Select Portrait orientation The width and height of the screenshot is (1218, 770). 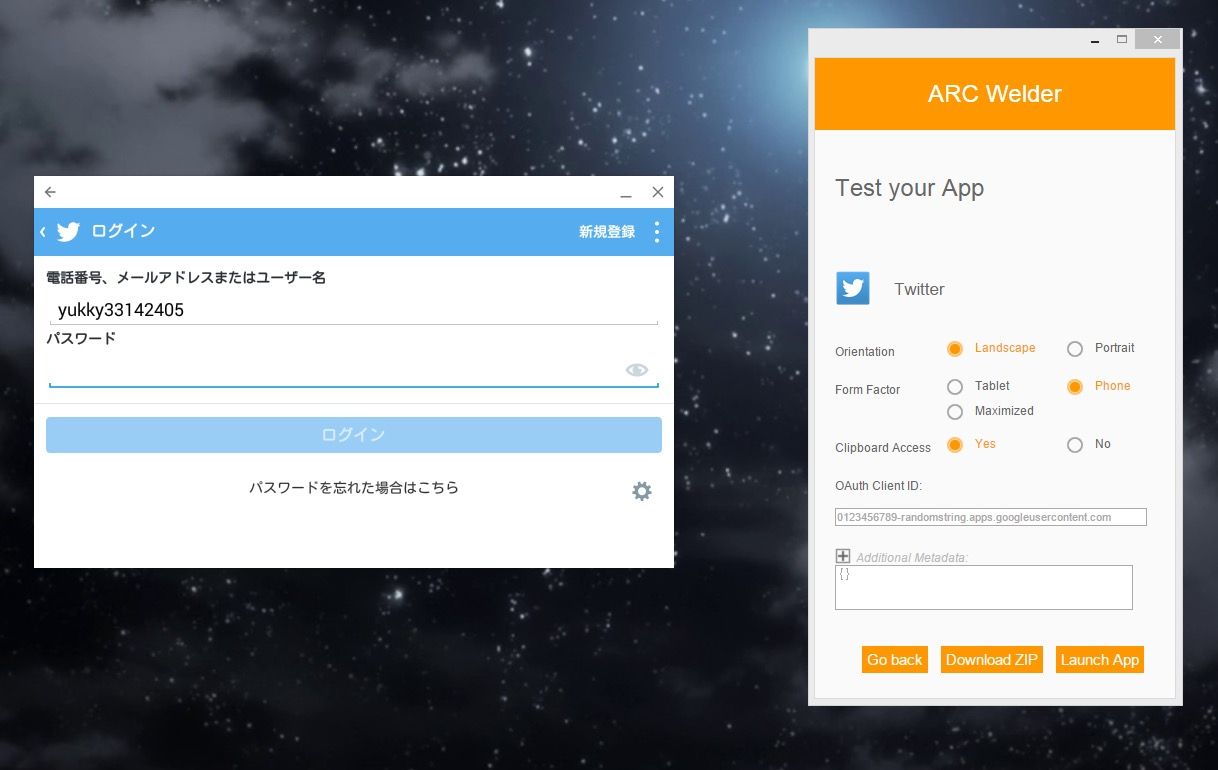click(1075, 349)
